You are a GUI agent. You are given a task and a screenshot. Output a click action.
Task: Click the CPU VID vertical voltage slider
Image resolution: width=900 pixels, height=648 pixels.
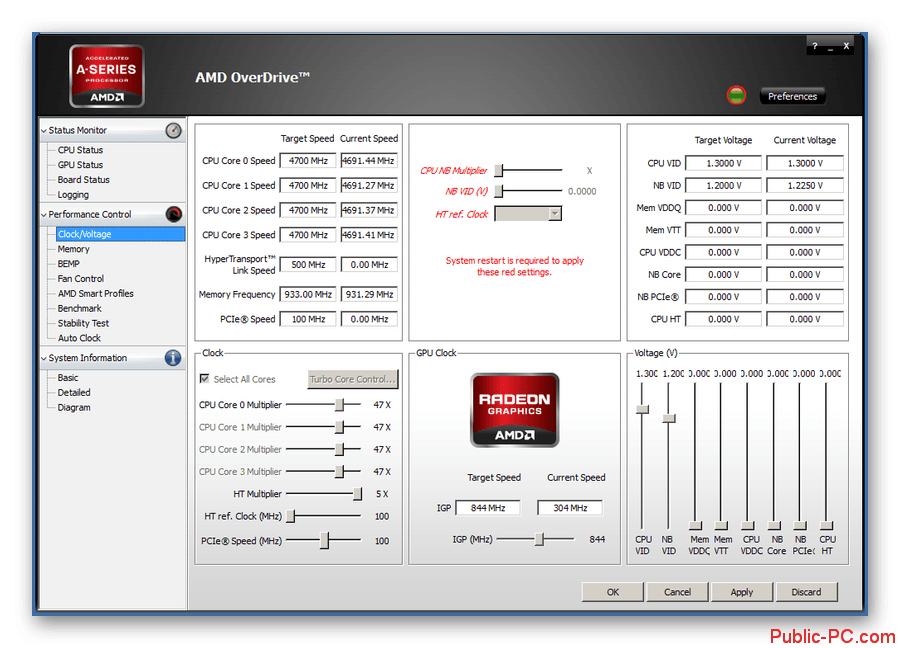(642, 456)
